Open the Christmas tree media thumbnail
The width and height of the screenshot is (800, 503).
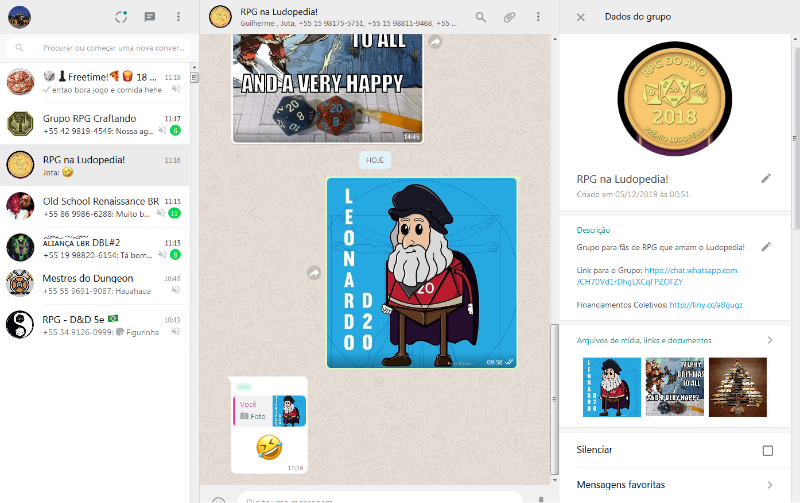pos(738,387)
